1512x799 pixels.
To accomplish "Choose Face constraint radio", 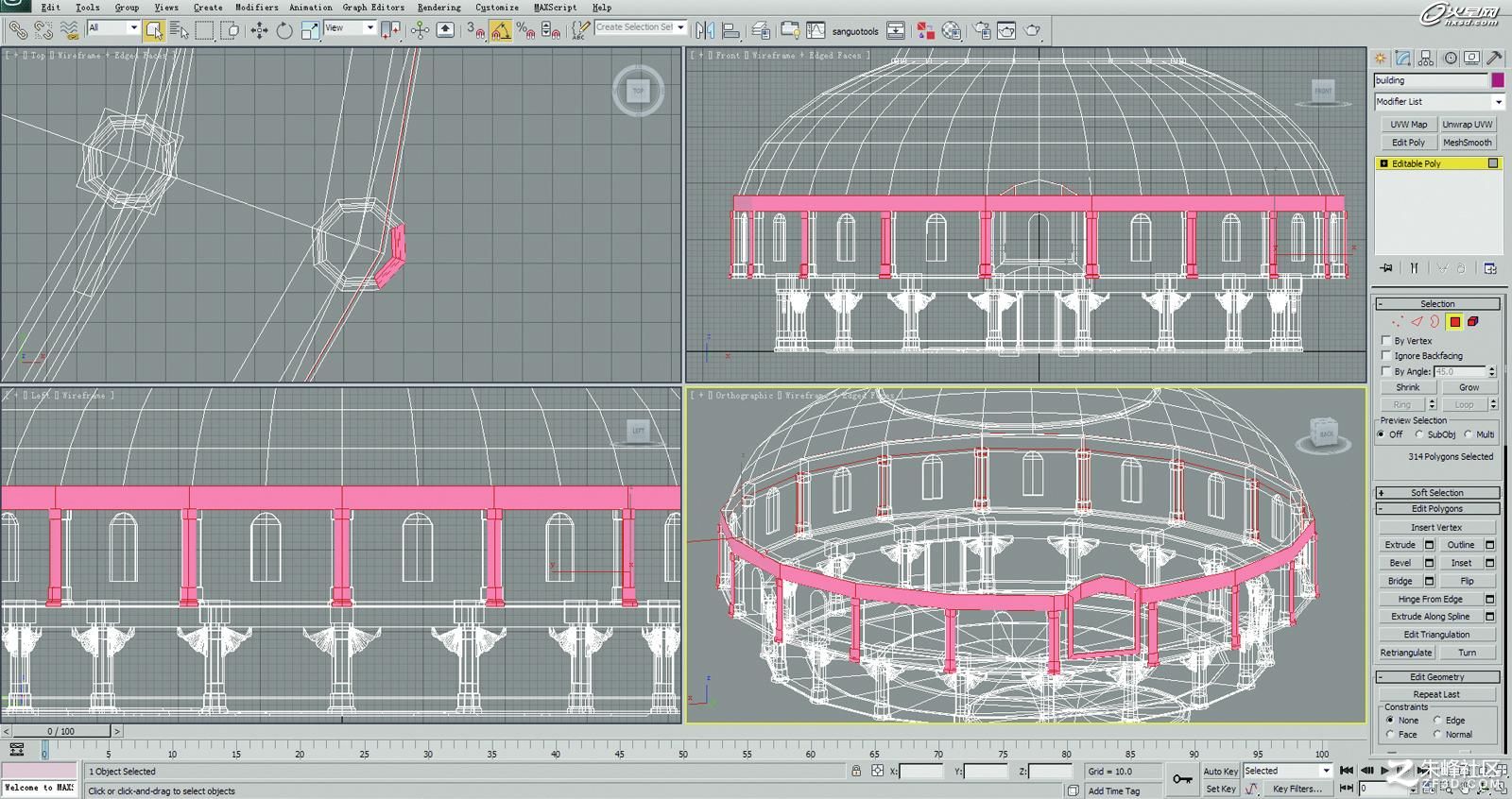I will [1390, 734].
